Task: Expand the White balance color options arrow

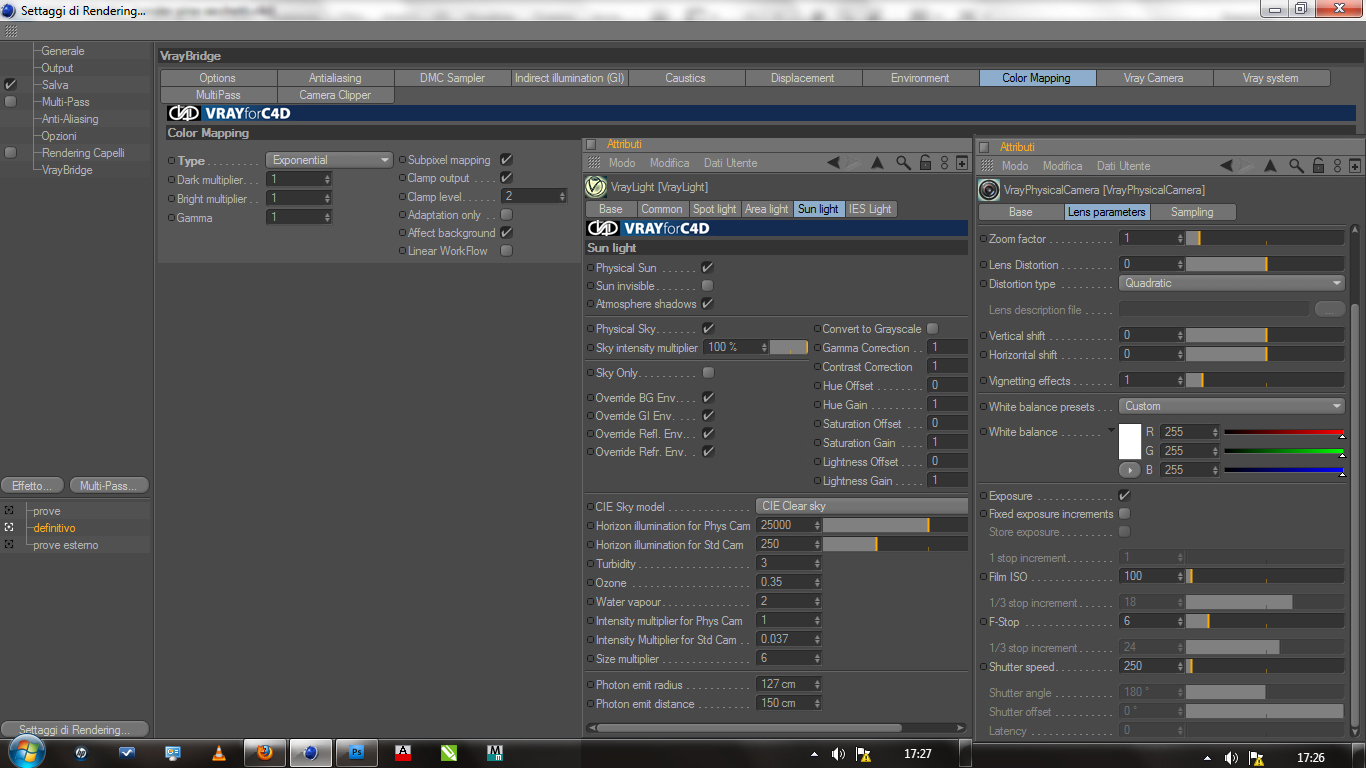Action: click(x=1111, y=432)
